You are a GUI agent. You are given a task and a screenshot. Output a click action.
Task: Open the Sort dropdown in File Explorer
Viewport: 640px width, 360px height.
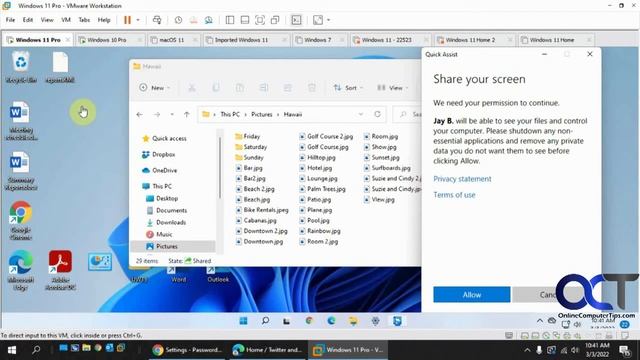[348, 88]
